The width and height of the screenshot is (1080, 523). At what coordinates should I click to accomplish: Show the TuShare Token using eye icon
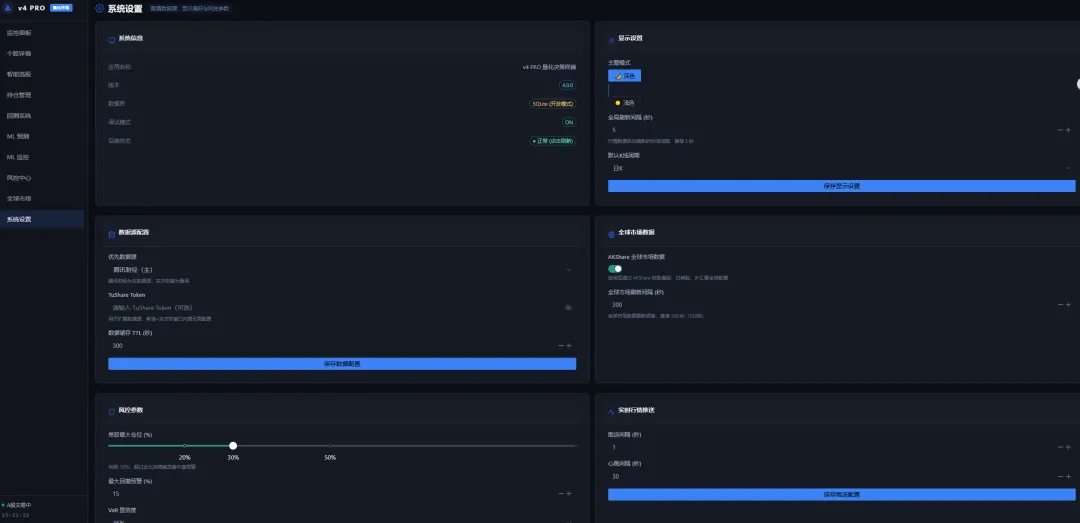568,307
